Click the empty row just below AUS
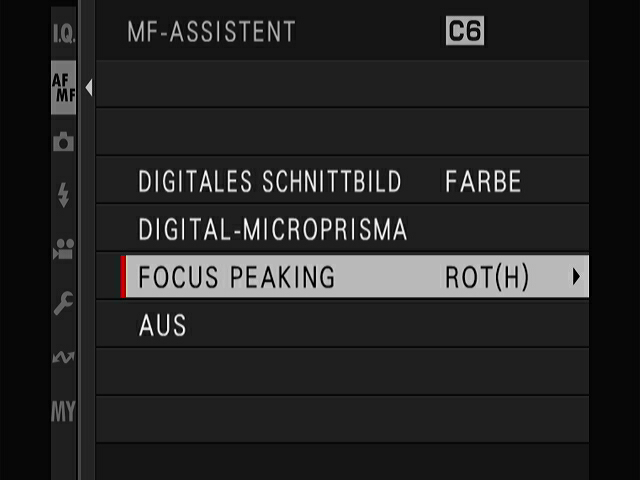This screenshot has height=480, width=640. pyautogui.click(x=340, y=372)
